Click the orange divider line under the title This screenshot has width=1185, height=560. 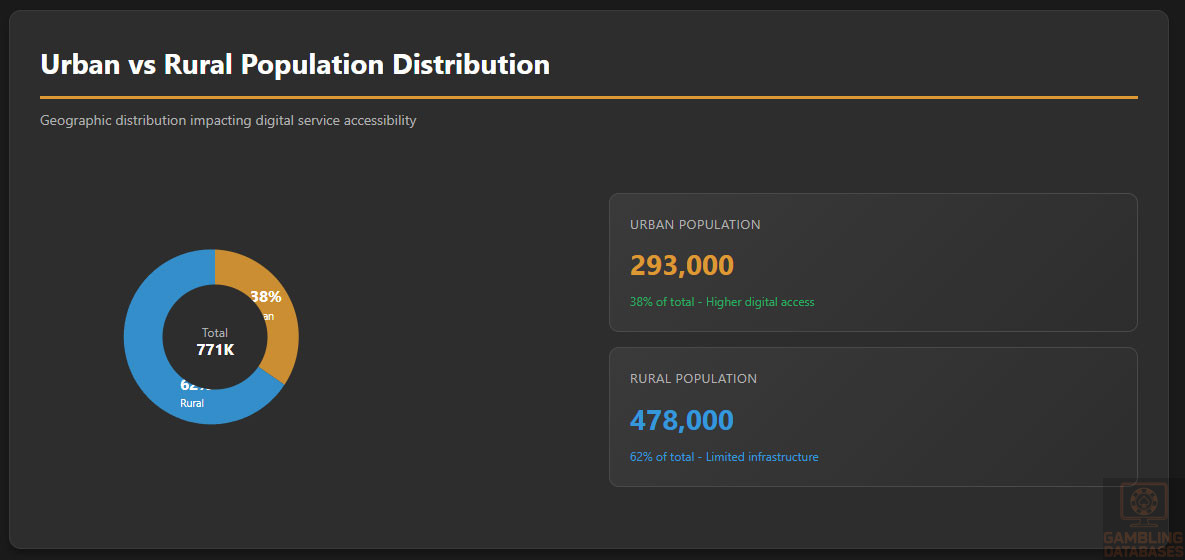588,97
